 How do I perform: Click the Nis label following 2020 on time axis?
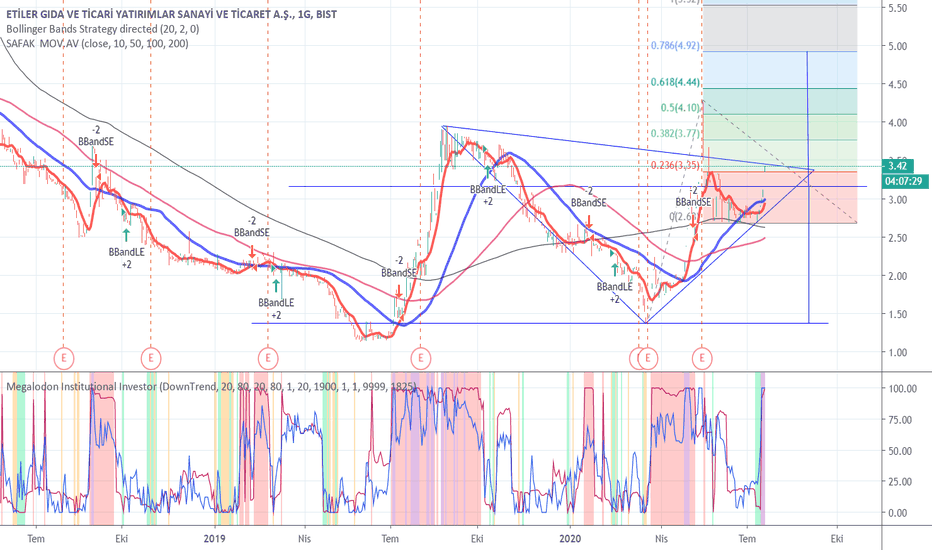(x=661, y=539)
